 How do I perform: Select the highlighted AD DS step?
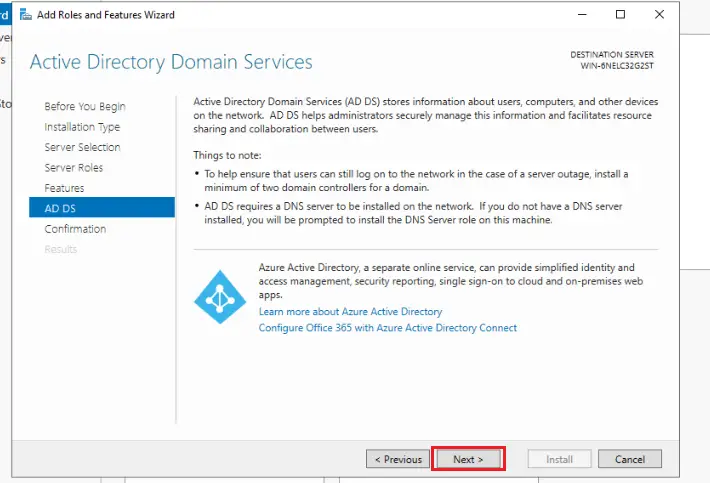point(102,208)
